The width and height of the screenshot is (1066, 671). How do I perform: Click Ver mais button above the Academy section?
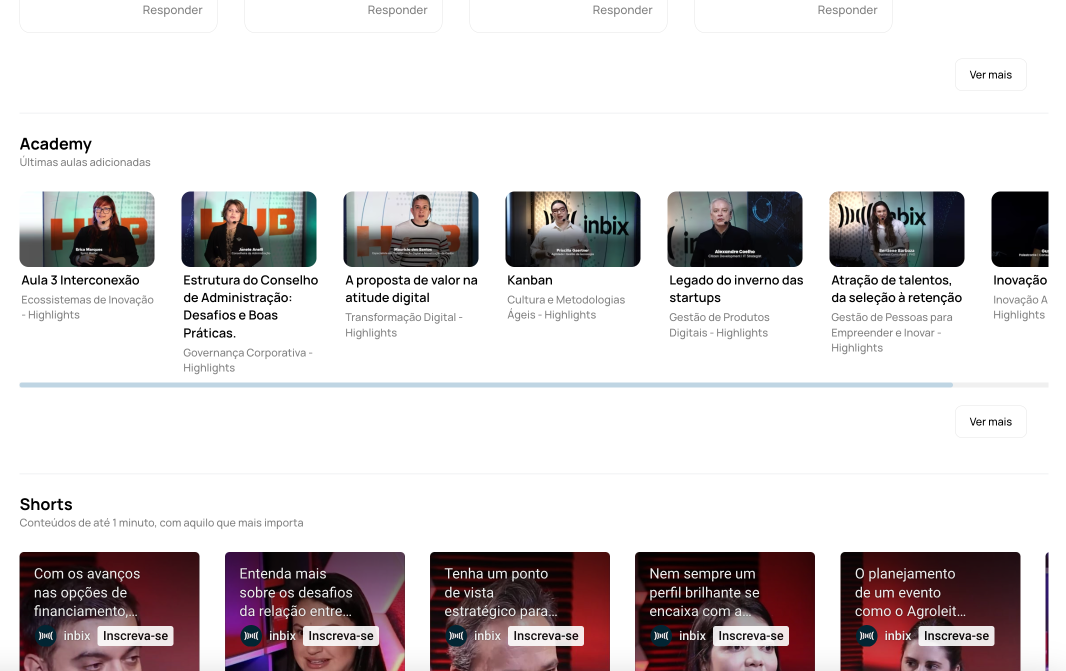pyautogui.click(x=991, y=75)
